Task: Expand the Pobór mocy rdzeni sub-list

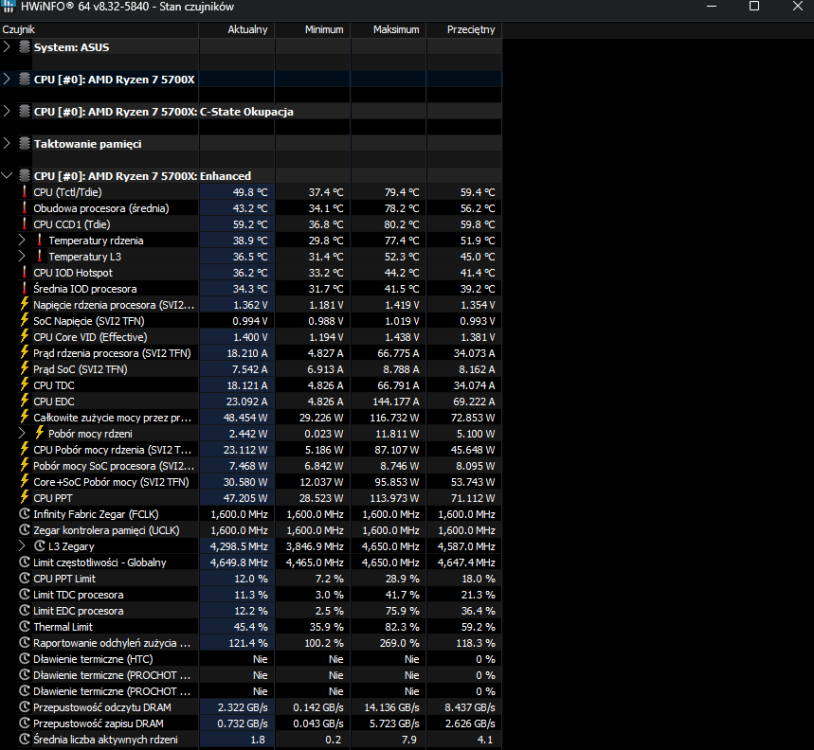Action: (22, 433)
